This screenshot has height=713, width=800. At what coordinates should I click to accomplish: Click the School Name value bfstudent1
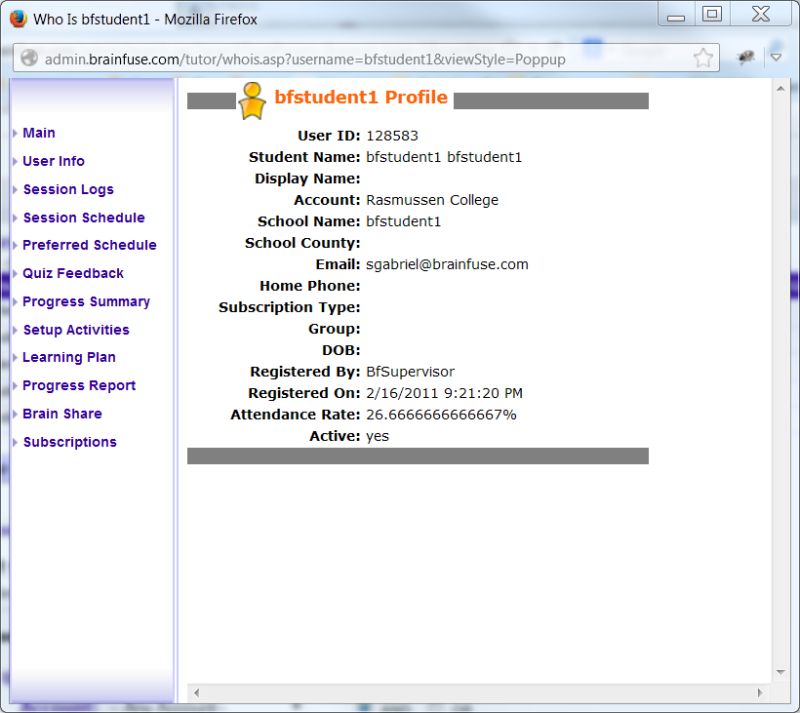tap(403, 222)
